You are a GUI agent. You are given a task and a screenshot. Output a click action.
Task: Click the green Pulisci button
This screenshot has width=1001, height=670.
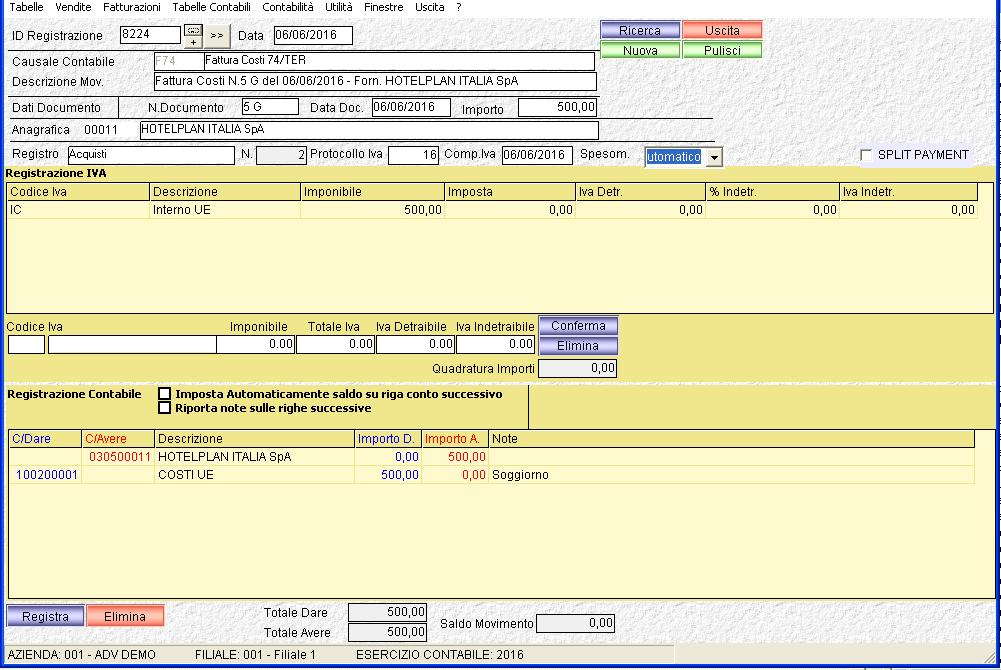click(x=722, y=50)
